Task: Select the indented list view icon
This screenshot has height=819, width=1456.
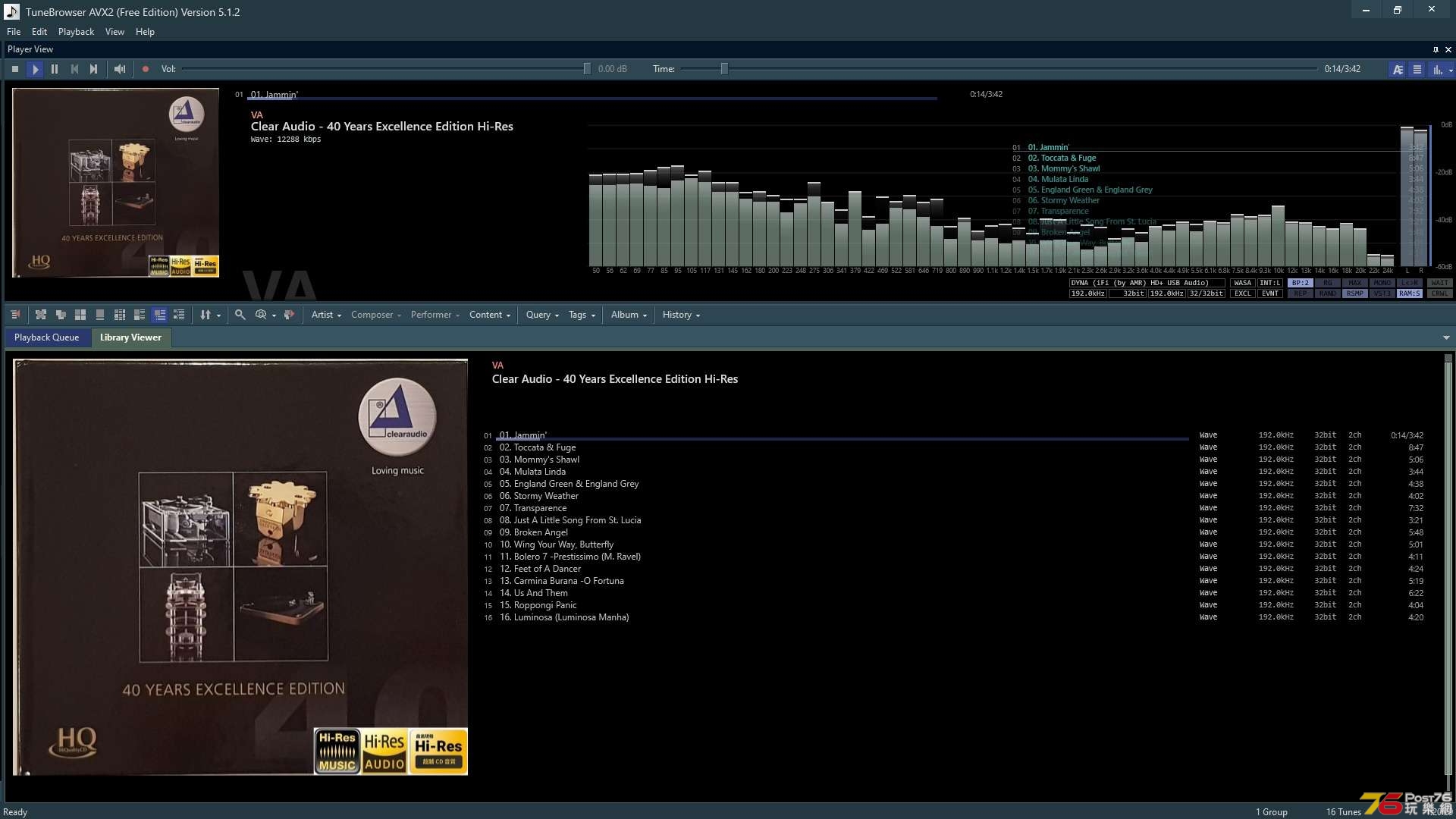Action: [179, 315]
